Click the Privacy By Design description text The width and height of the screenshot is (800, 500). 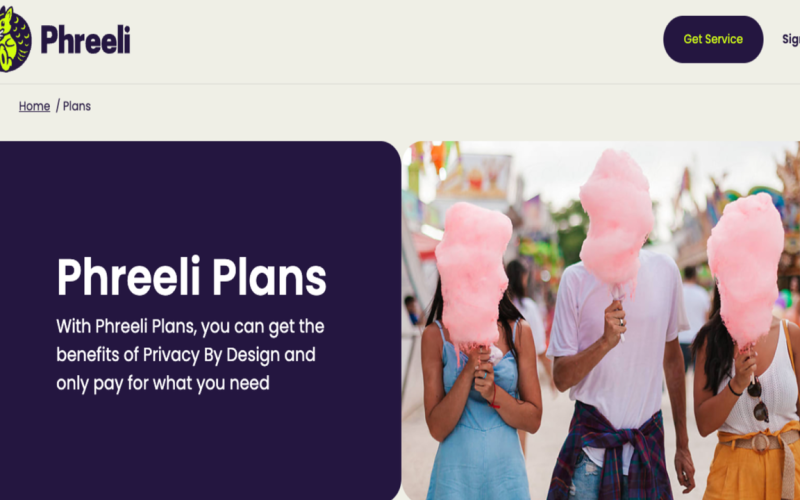190,355
